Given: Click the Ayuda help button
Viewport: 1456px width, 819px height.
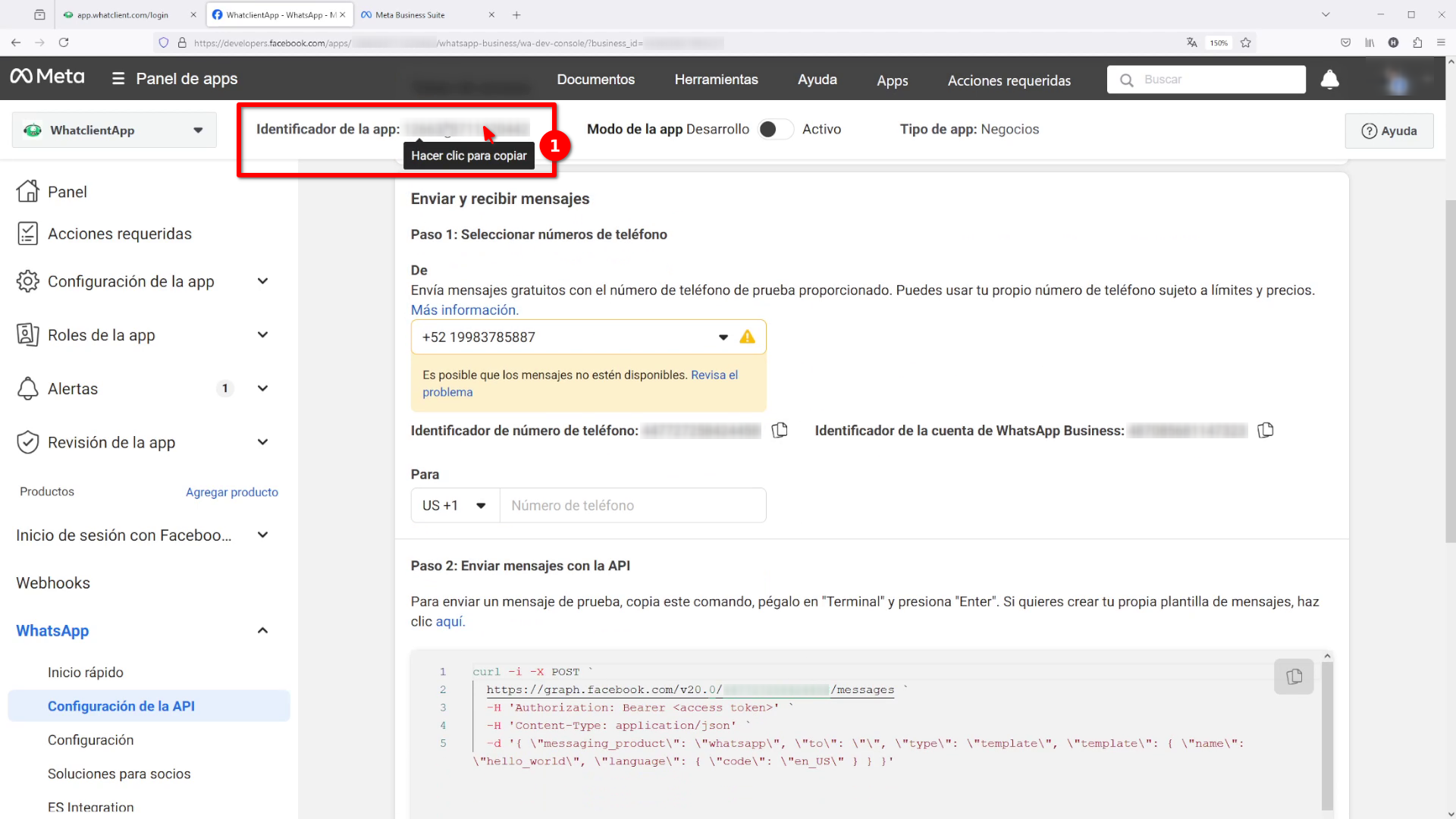Looking at the screenshot, I should click(1389, 130).
